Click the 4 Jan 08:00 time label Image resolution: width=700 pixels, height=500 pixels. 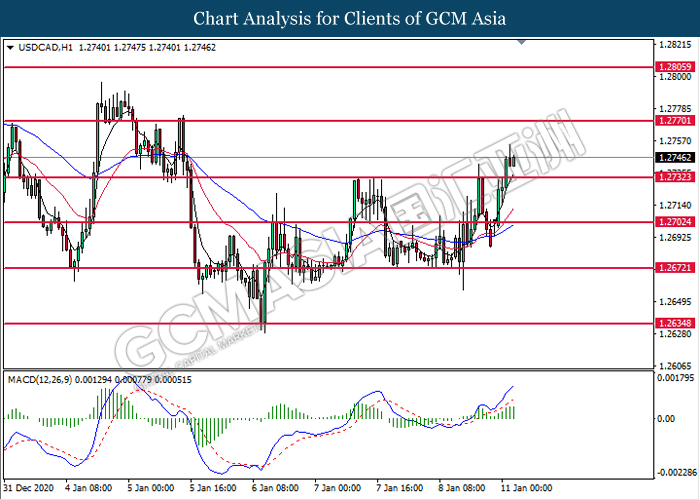(x=89, y=488)
